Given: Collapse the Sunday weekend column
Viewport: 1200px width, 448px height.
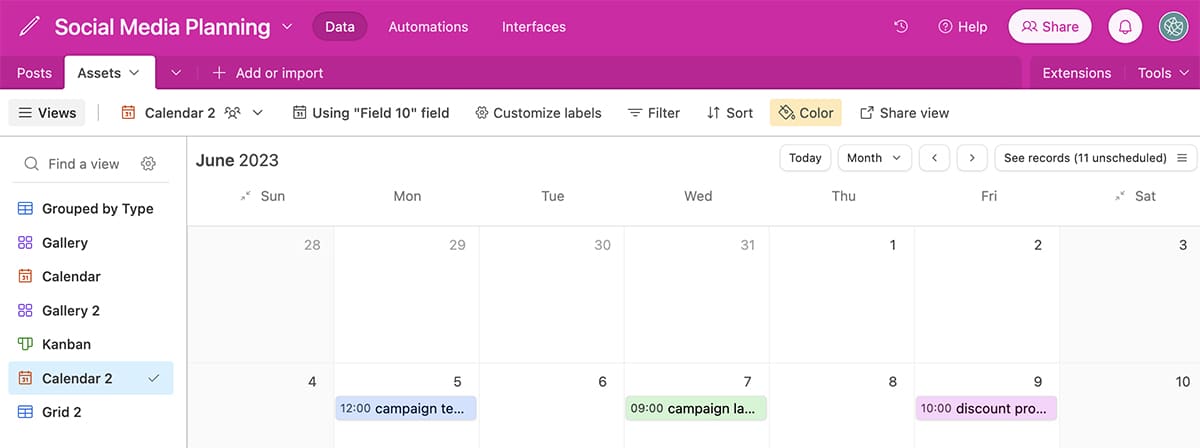Looking at the screenshot, I should click(246, 196).
